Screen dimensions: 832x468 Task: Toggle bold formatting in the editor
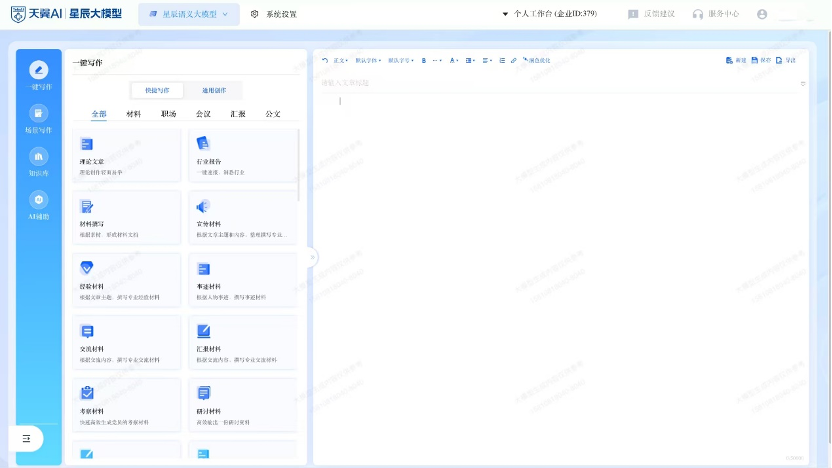click(424, 60)
